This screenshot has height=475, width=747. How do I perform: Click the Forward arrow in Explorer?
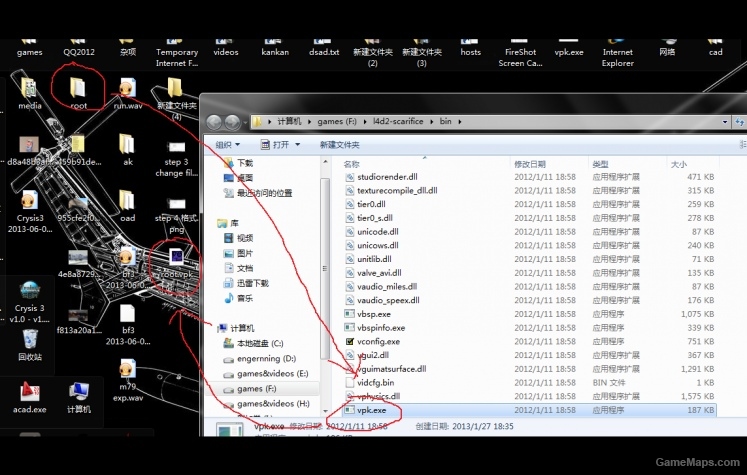coord(232,122)
